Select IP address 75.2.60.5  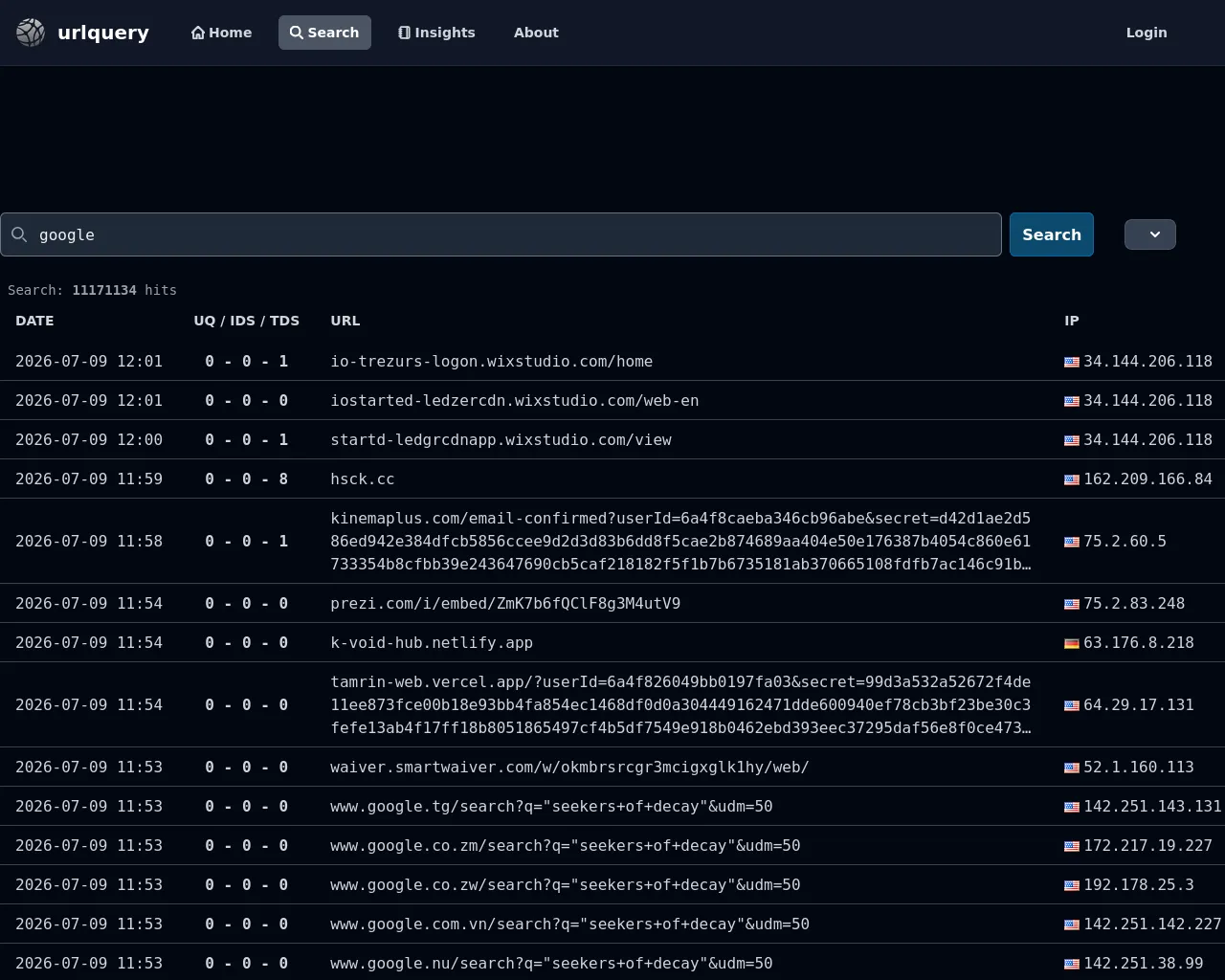coord(1125,542)
